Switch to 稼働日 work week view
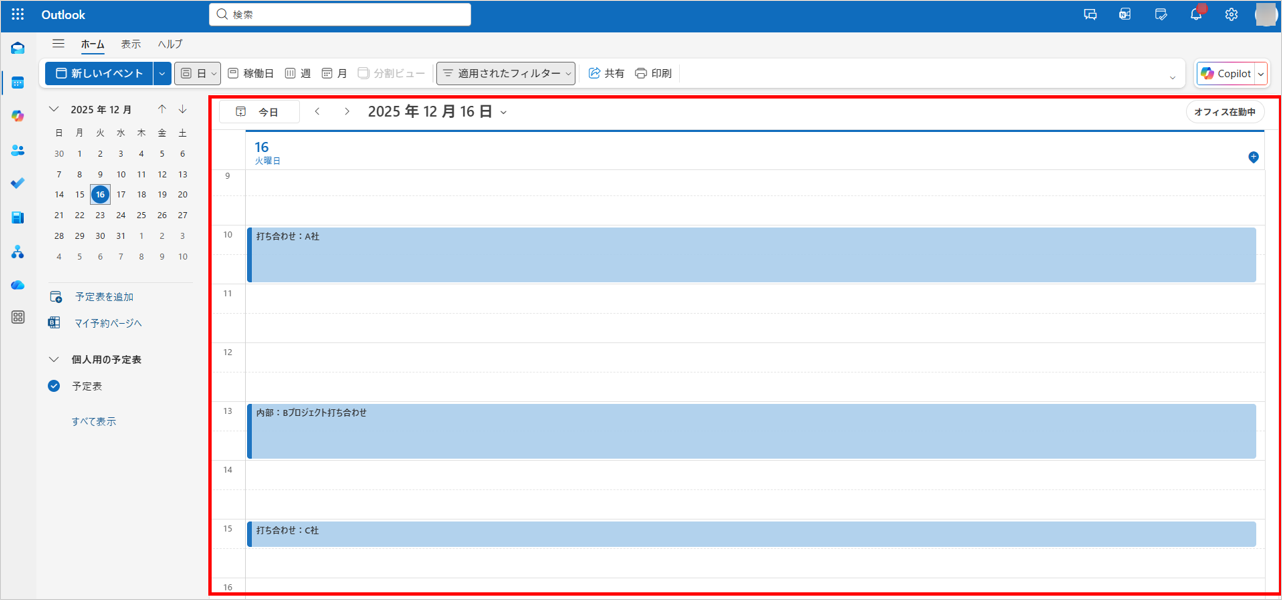The width and height of the screenshot is (1282, 600). pos(250,74)
